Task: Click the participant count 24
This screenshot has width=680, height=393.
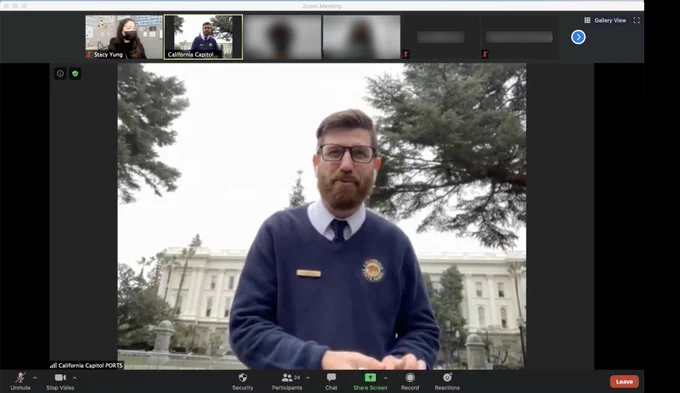Action: coord(297,378)
